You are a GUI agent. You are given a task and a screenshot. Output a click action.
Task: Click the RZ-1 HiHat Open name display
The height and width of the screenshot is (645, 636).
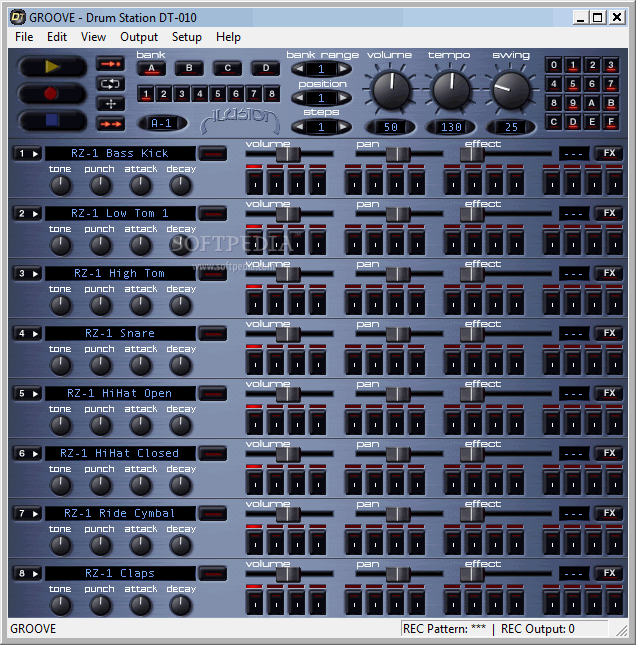pyautogui.click(x=120, y=394)
